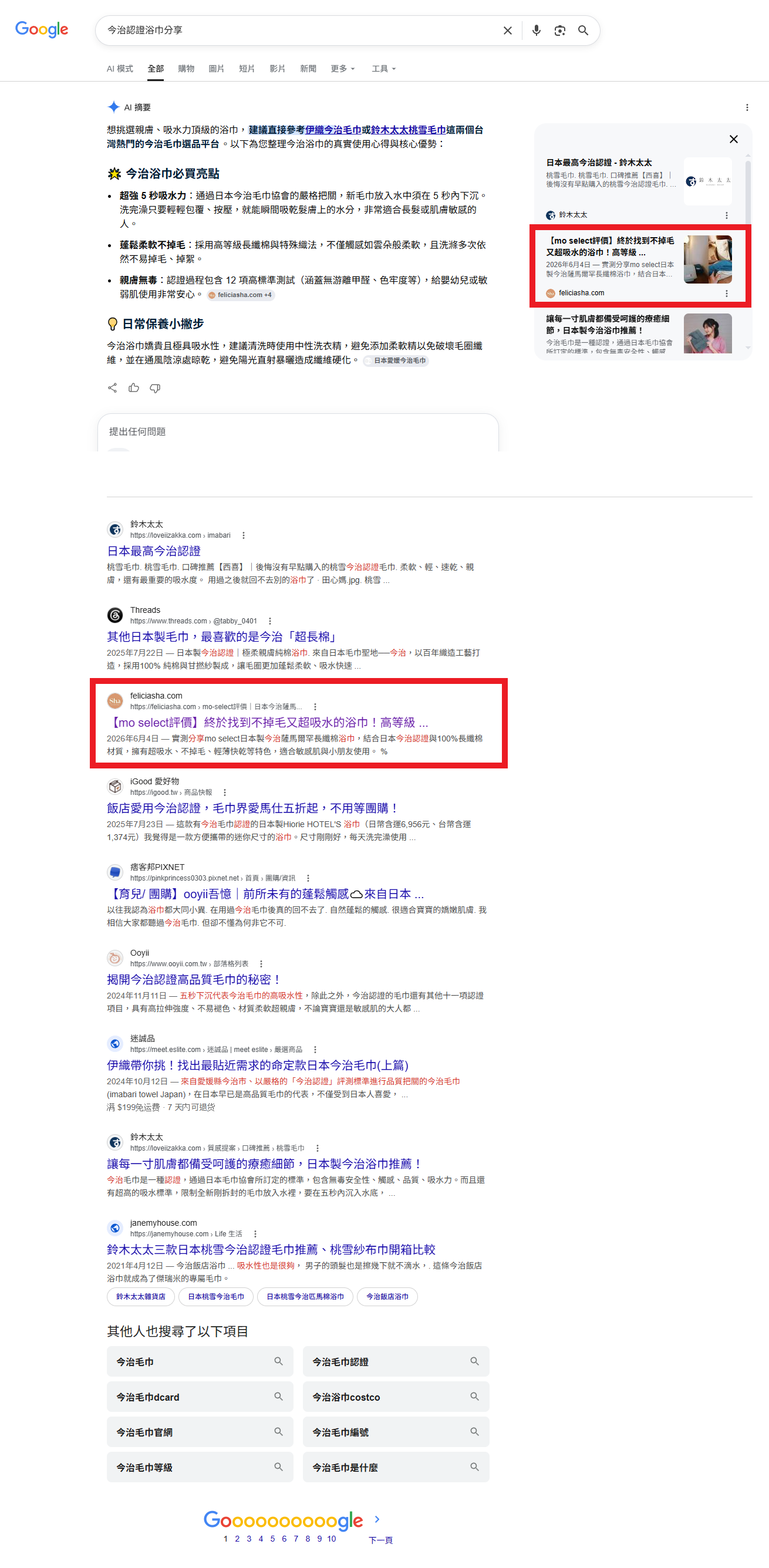Open result 伊織帶你挑！找出最貼近需求的命定款

(x=258, y=1065)
